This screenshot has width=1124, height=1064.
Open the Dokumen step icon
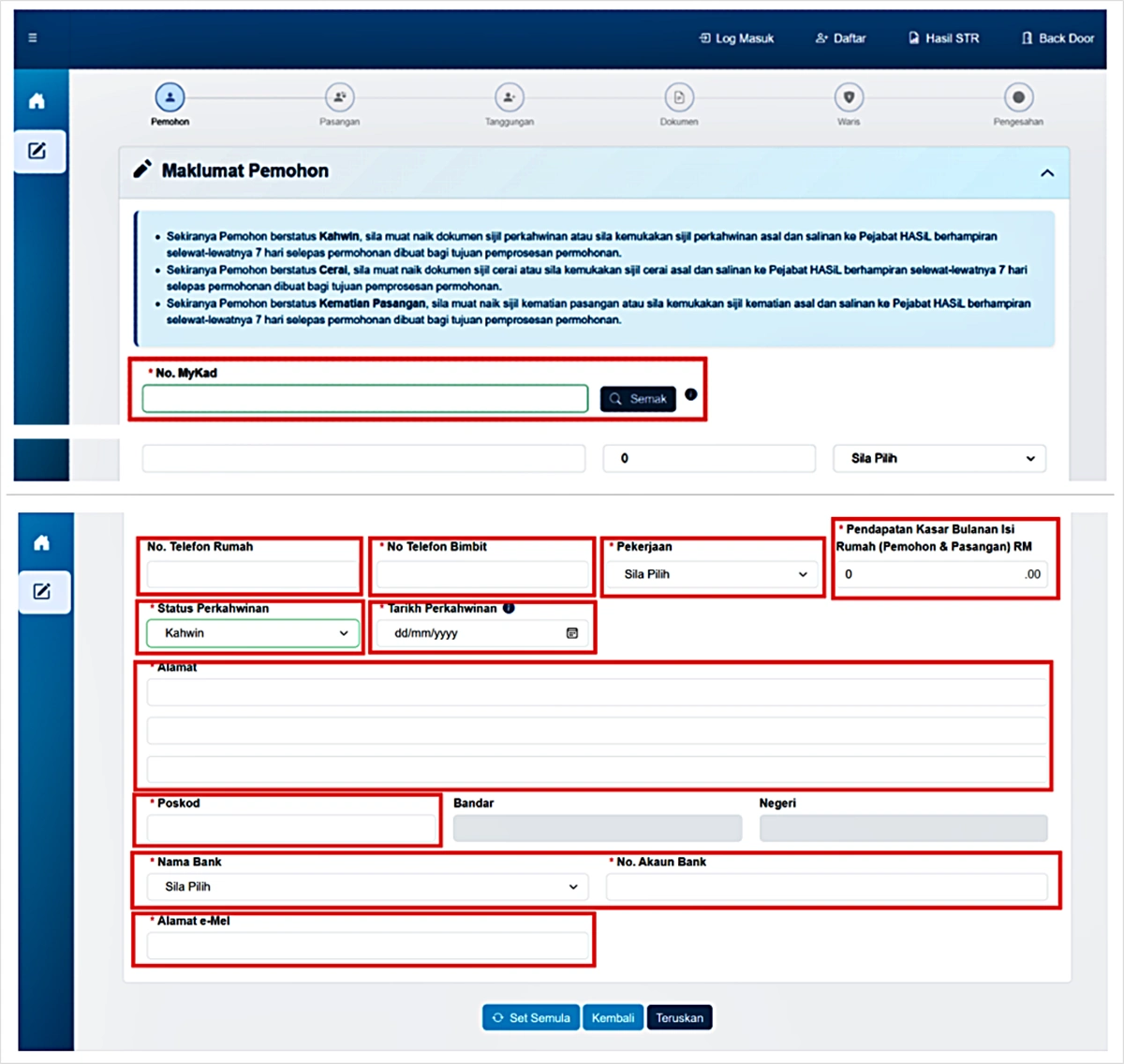pyautogui.click(x=679, y=97)
